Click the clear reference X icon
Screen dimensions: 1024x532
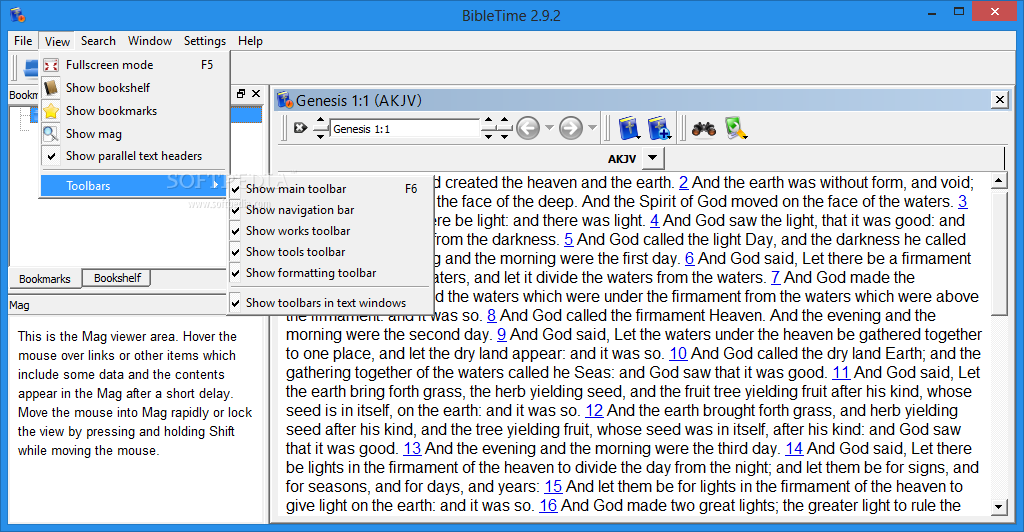point(300,128)
